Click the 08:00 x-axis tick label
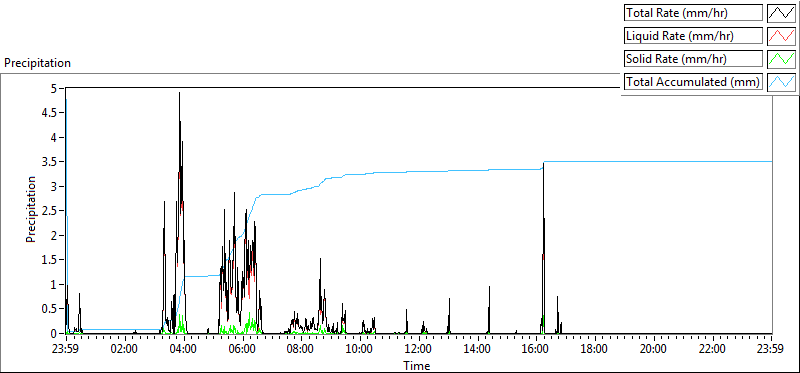The width and height of the screenshot is (800, 373). click(301, 350)
